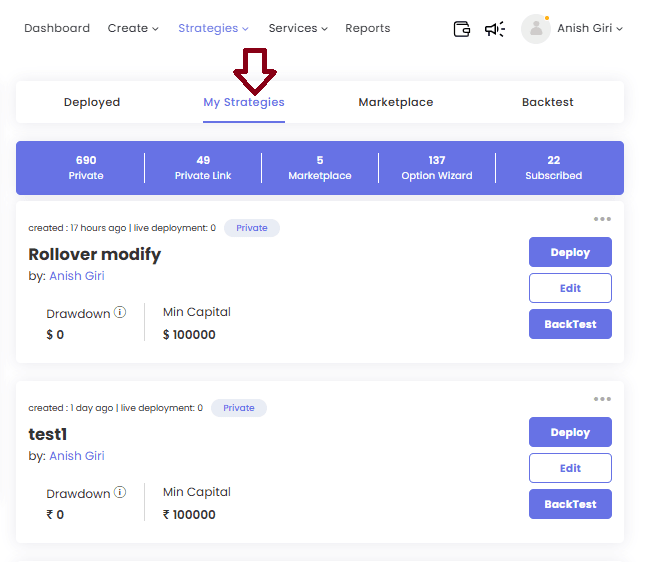648x562 pixels.
Task: Switch to the Deployed tab
Action: pos(92,102)
